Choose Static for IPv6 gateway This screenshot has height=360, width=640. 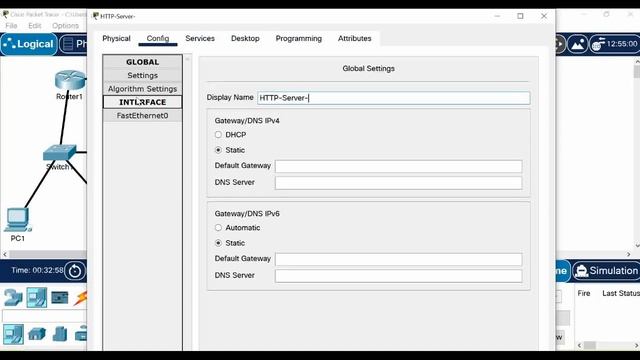[x=218, y=243]
